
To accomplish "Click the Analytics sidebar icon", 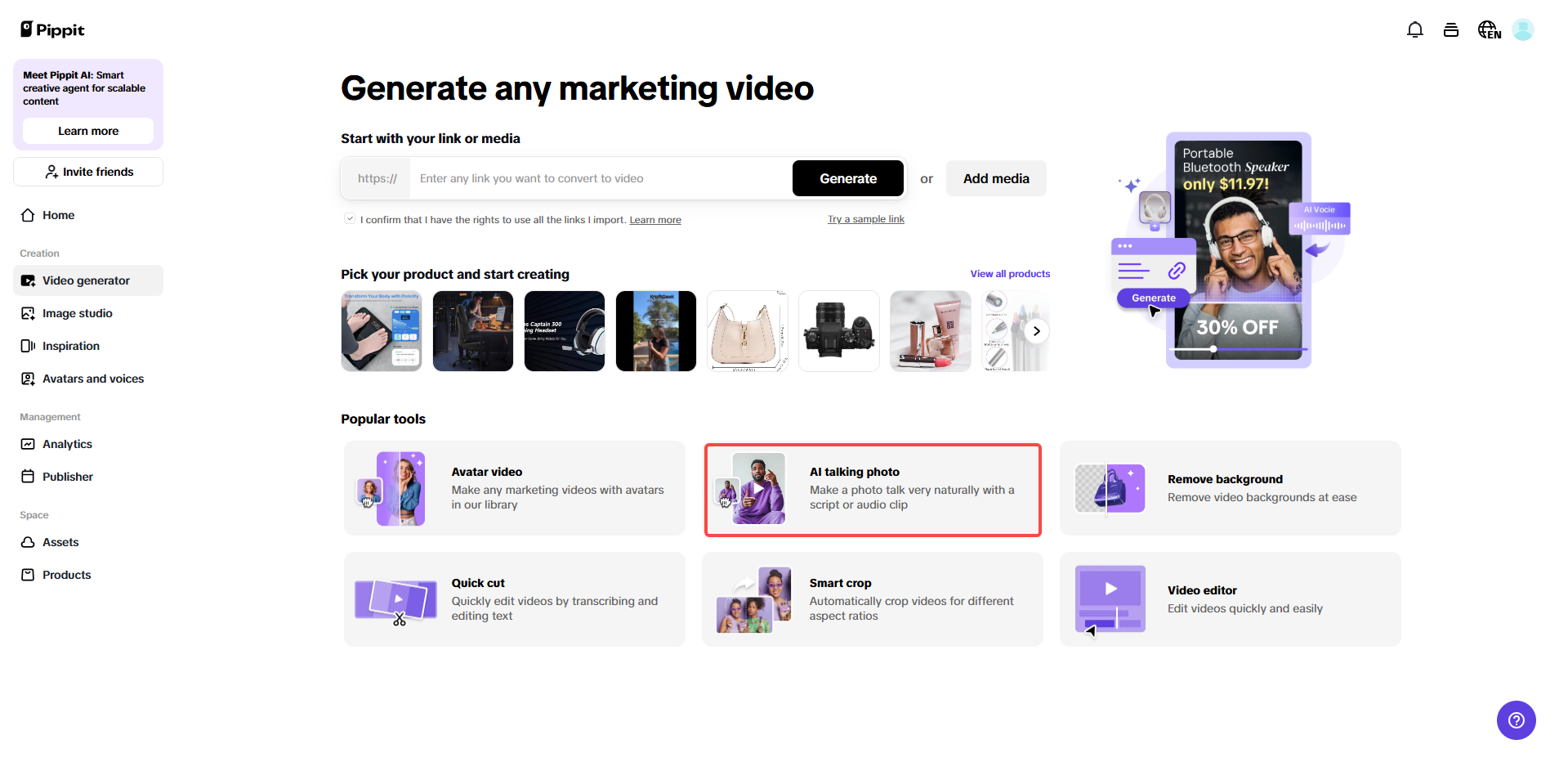I will pyautogui.click(x=28, y=444).
